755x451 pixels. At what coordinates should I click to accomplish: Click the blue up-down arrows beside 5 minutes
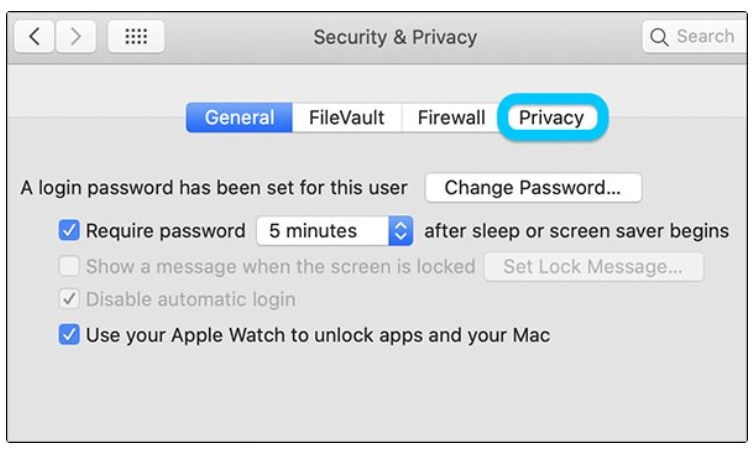[400, 231]
